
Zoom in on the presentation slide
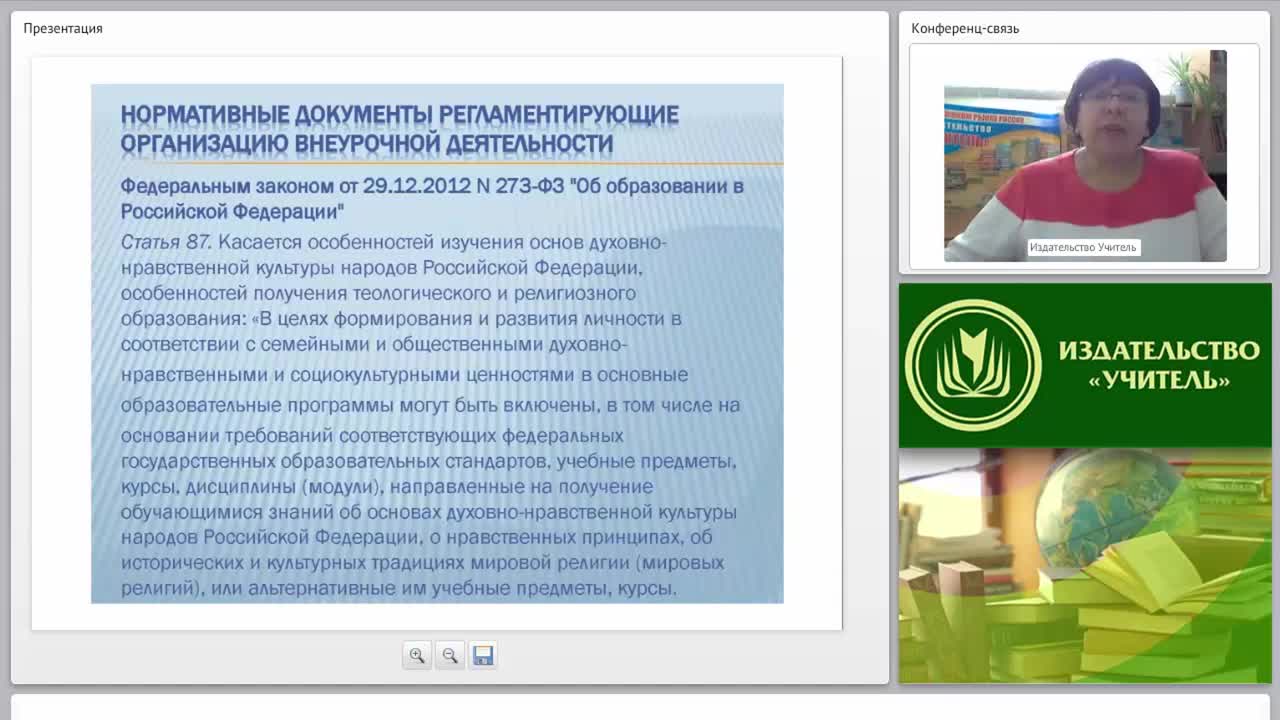tap(417, 656)
